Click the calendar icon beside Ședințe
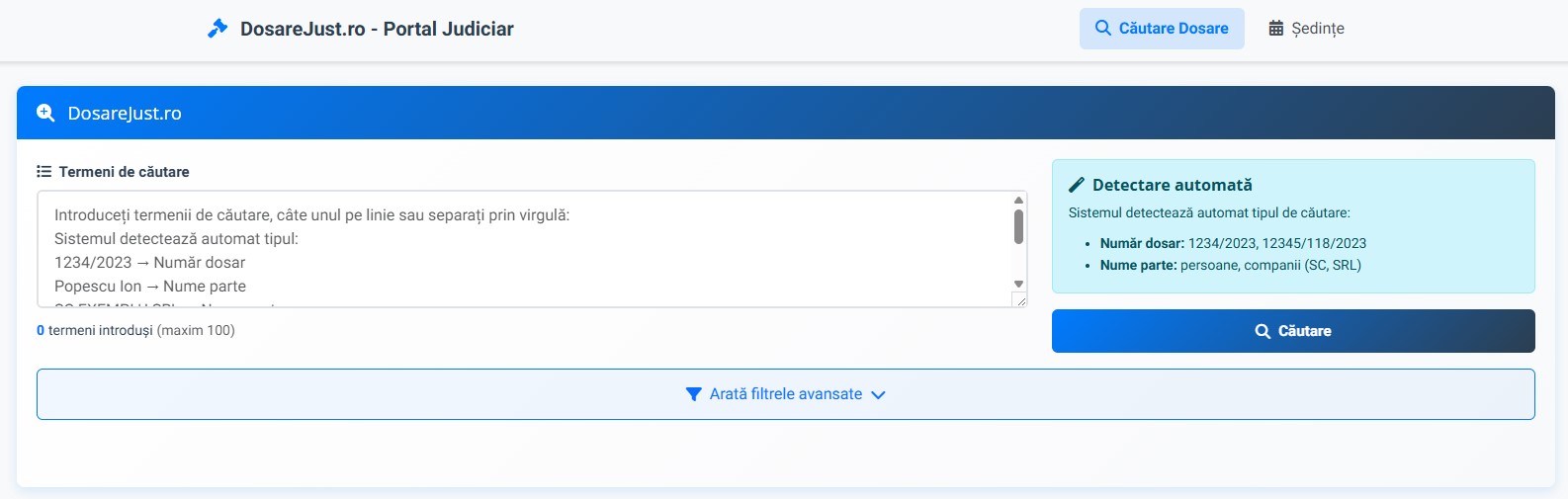 pos(1276,29)
